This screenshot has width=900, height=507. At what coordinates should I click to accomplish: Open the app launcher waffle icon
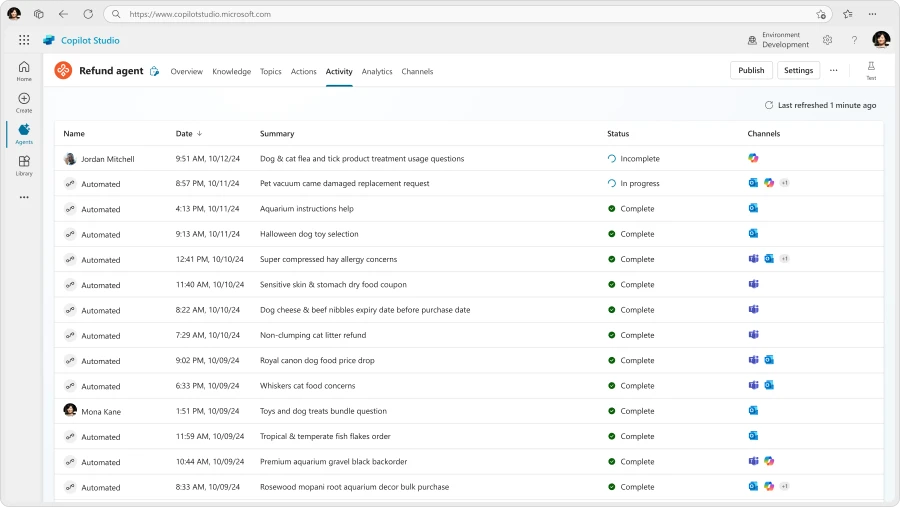pos(24,40)
